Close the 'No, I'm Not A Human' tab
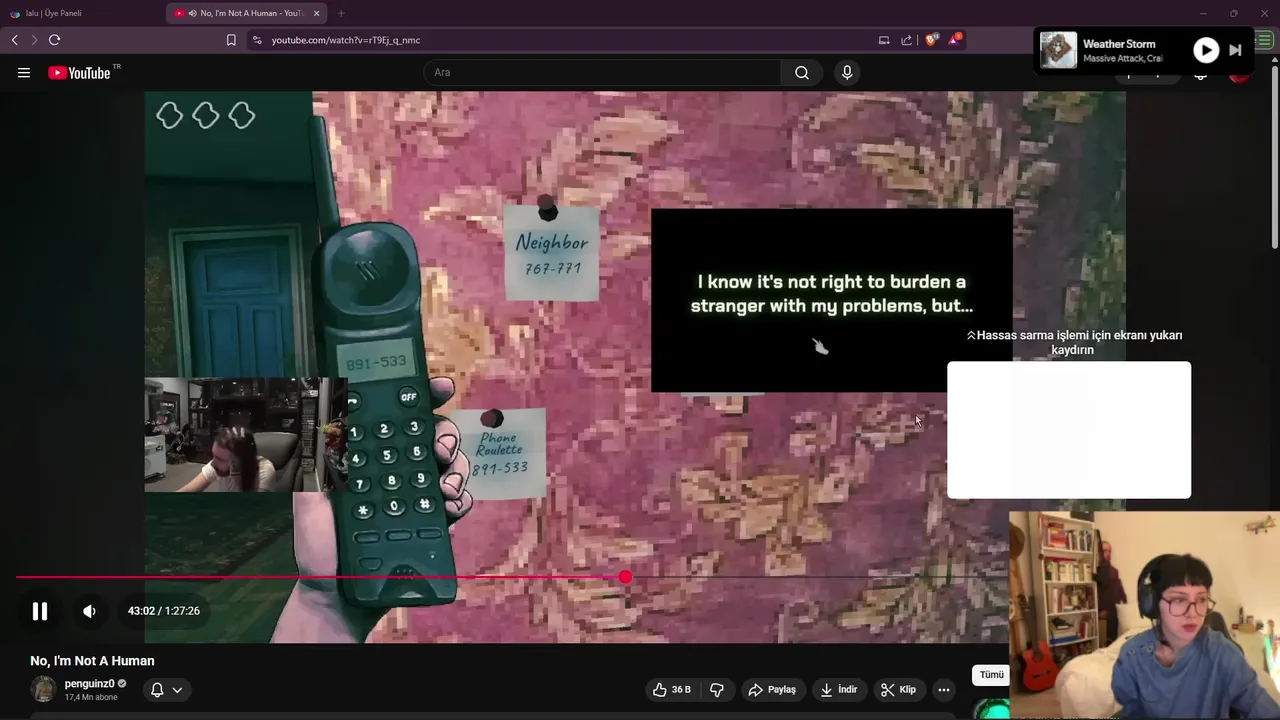 coord(316,13)
